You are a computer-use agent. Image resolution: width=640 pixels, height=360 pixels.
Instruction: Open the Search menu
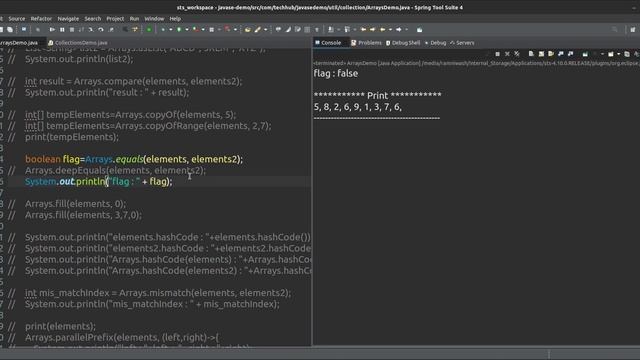pyautogui.click(x=93, y=19)
